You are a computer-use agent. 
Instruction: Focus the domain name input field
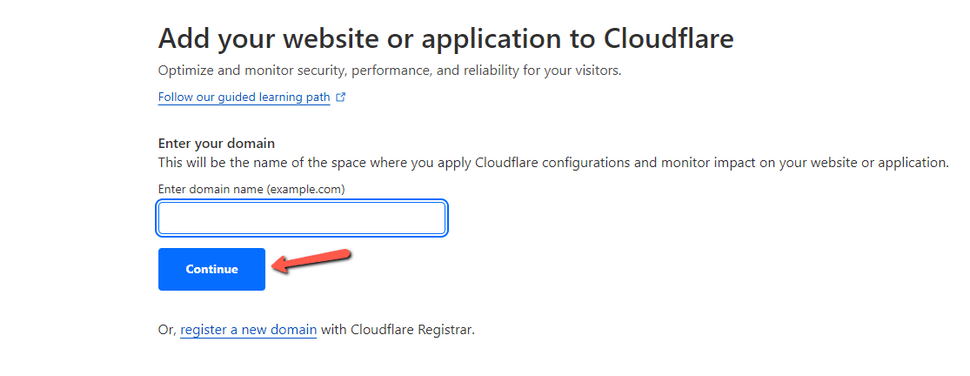tap(301, 218)
